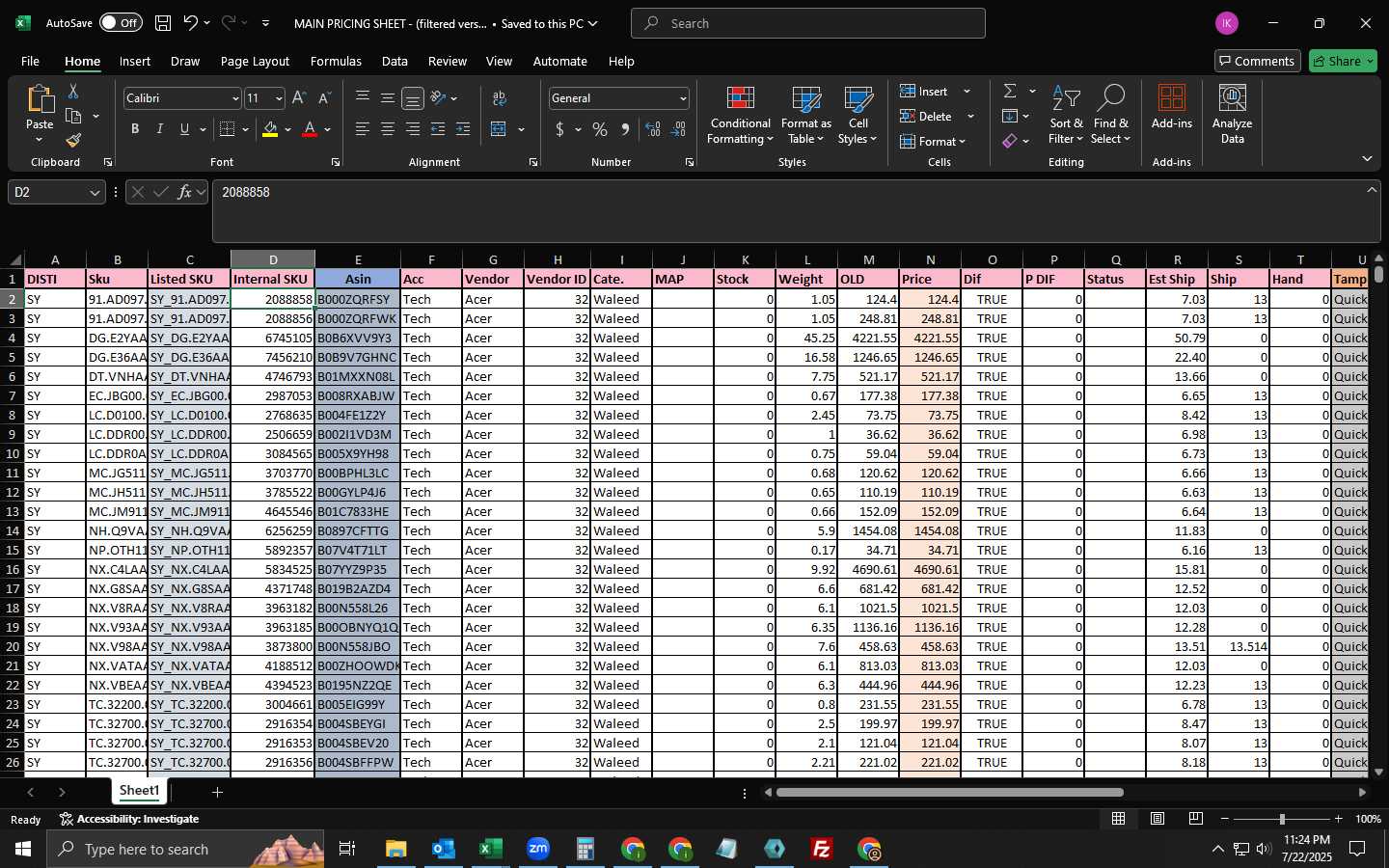1389x868 pixels.
Task: Increase font size with the large A icon
Action: tap(299, 98)
